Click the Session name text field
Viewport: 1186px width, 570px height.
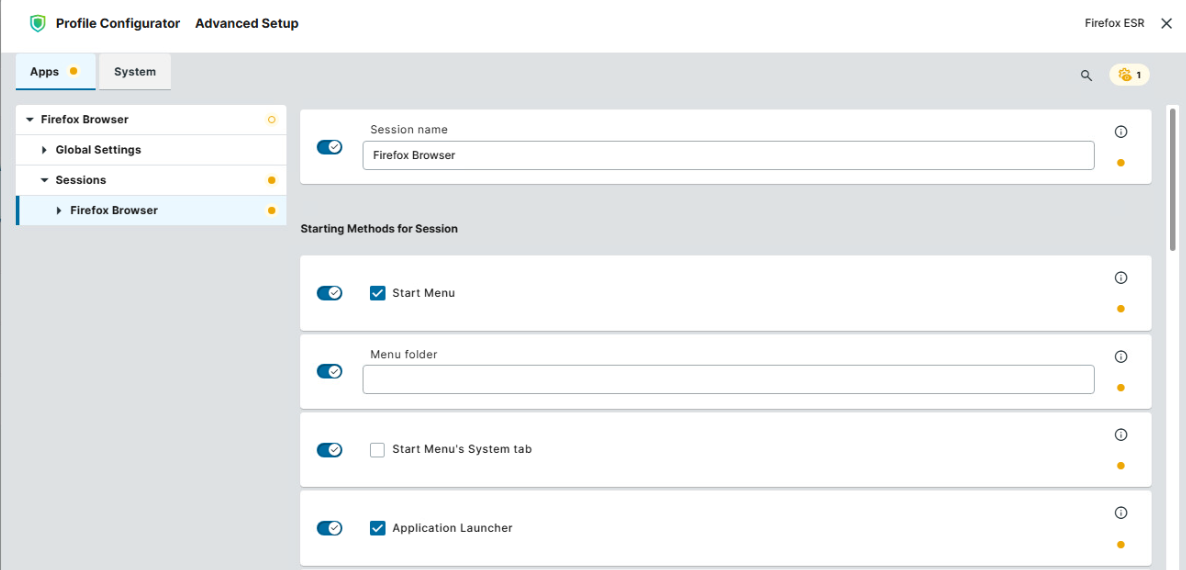click(x=728, y=155)
